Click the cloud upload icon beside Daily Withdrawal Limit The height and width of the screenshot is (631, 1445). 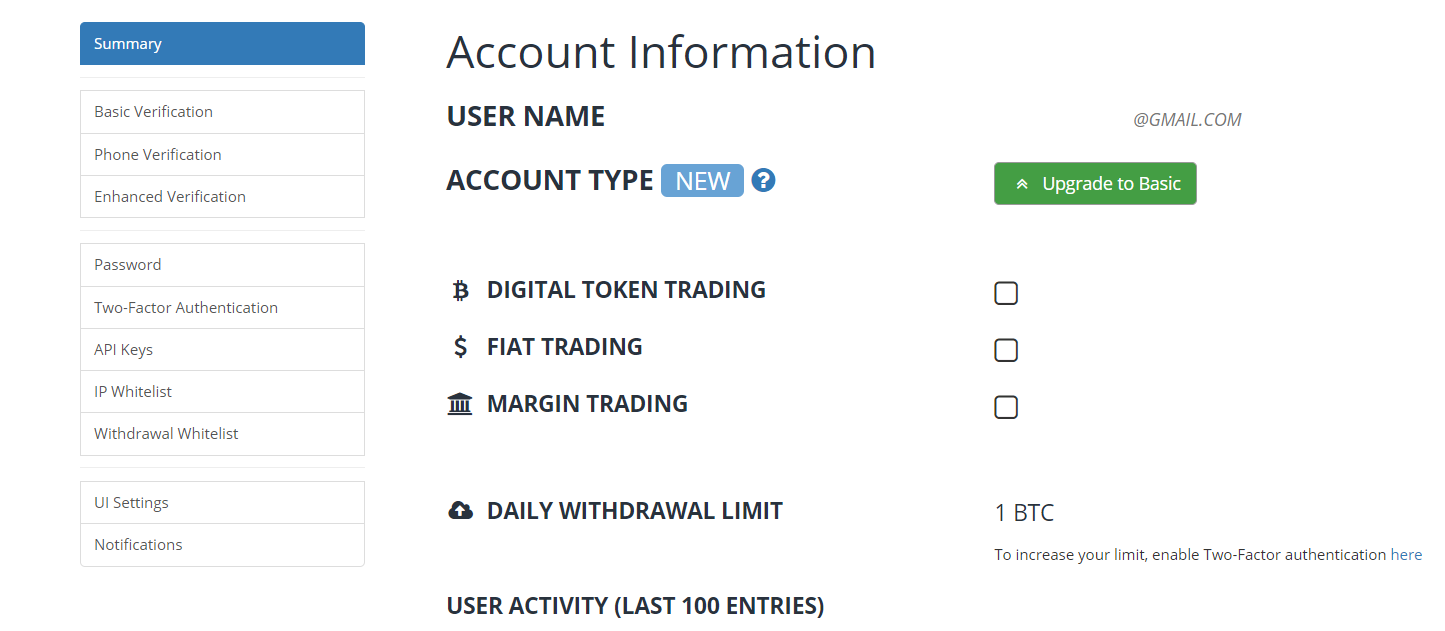pyautogui.click(x=460, y=511)
